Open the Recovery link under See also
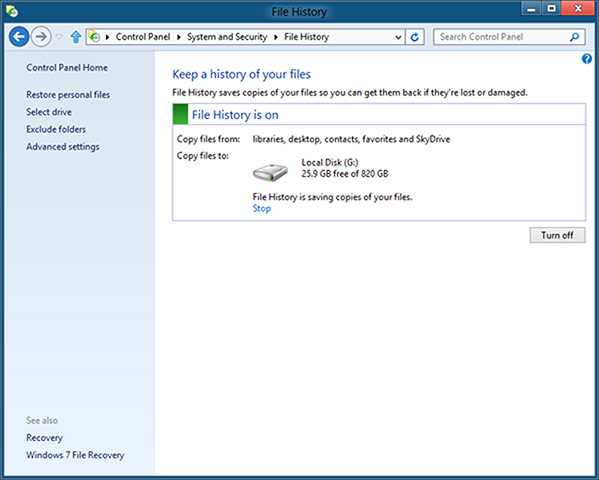This screenshot has height=480, width=599. (x=44, y=438)
